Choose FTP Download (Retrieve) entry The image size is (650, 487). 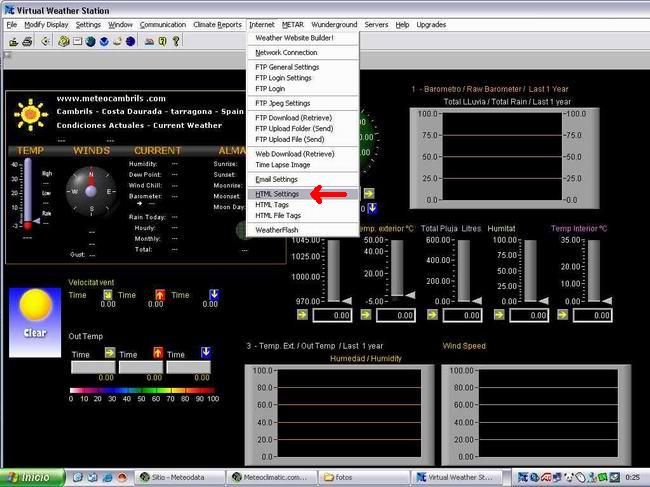click(x=303, y=118)
